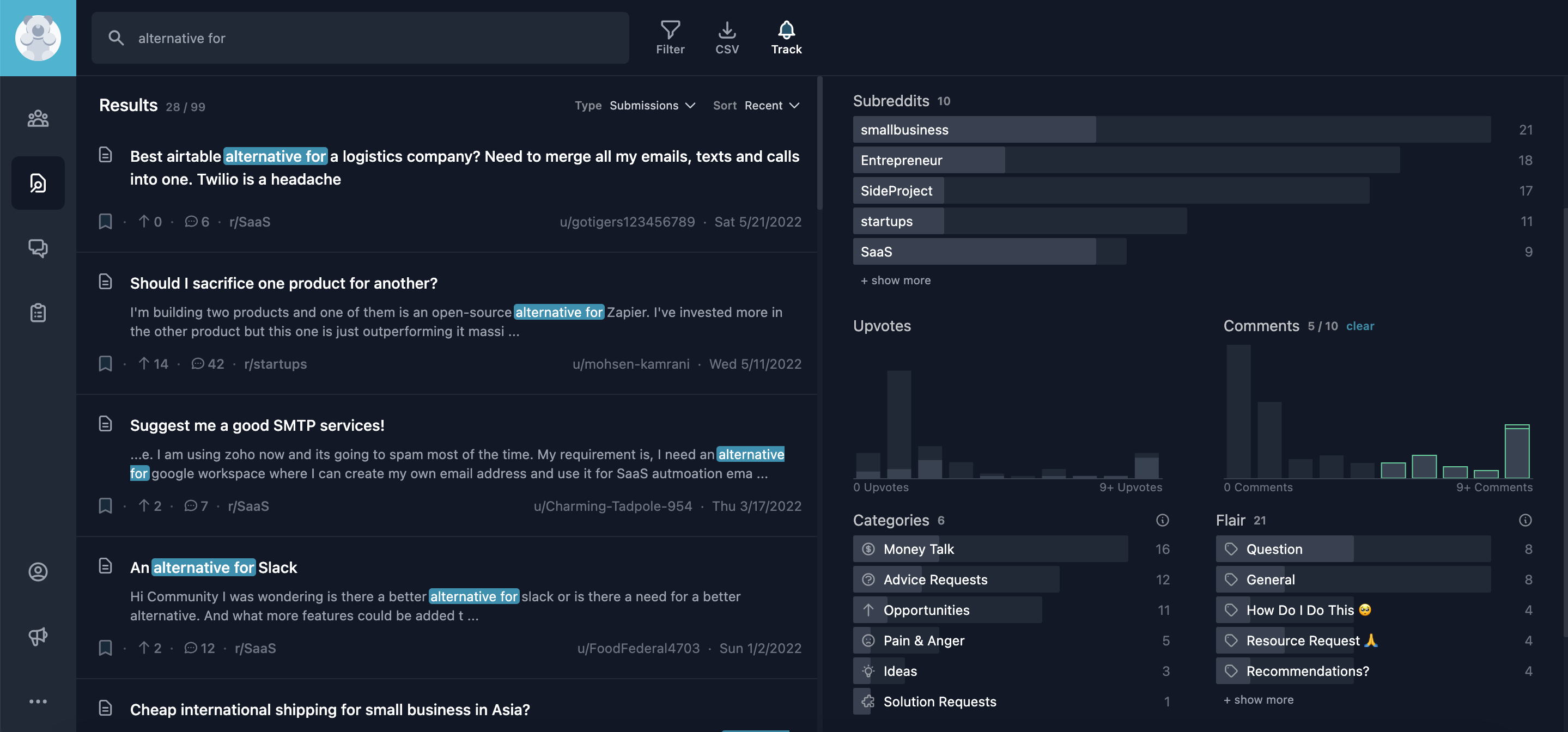The image size is (1568, 732).
Task: Bookmark the airtable alternative post
Action: click(x=105, y=222)
